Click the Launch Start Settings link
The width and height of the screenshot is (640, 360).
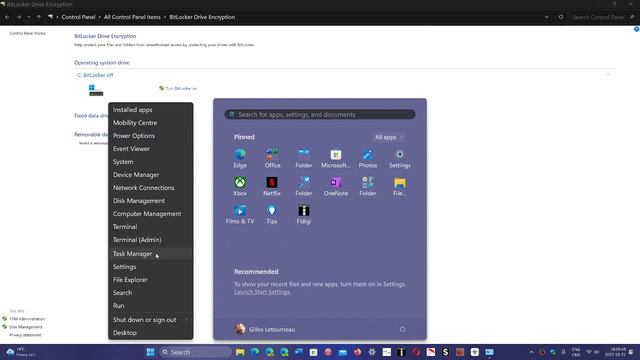click(x=262, y=292)
